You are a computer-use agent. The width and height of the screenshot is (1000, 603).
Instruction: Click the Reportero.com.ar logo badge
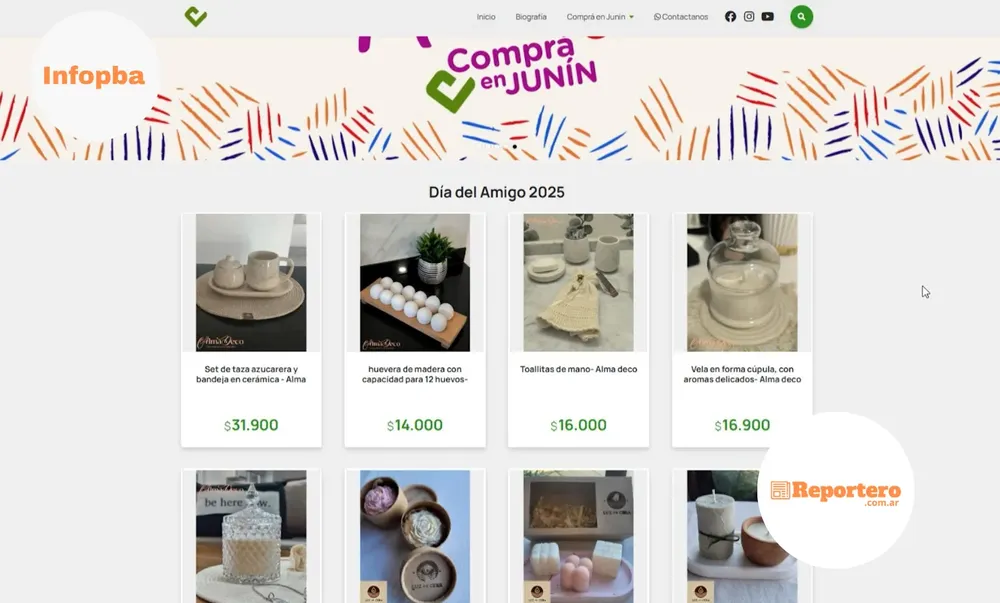click(835, 491)
